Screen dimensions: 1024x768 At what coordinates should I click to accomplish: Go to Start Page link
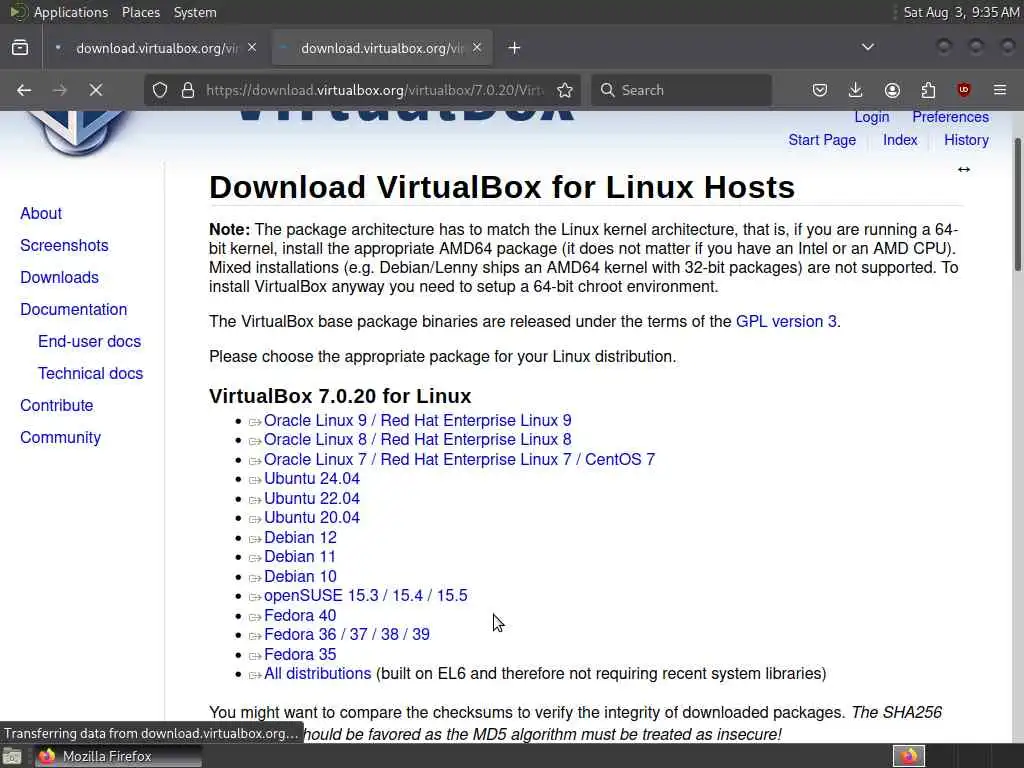822,140
